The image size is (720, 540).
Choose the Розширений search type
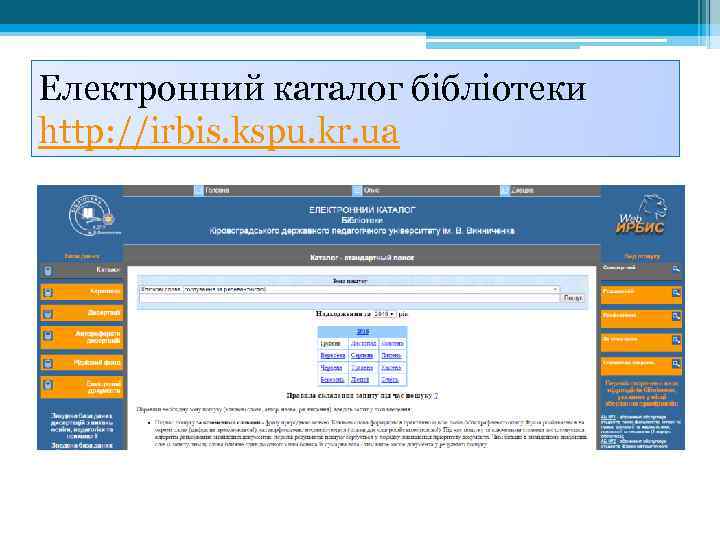coord(641,295)
